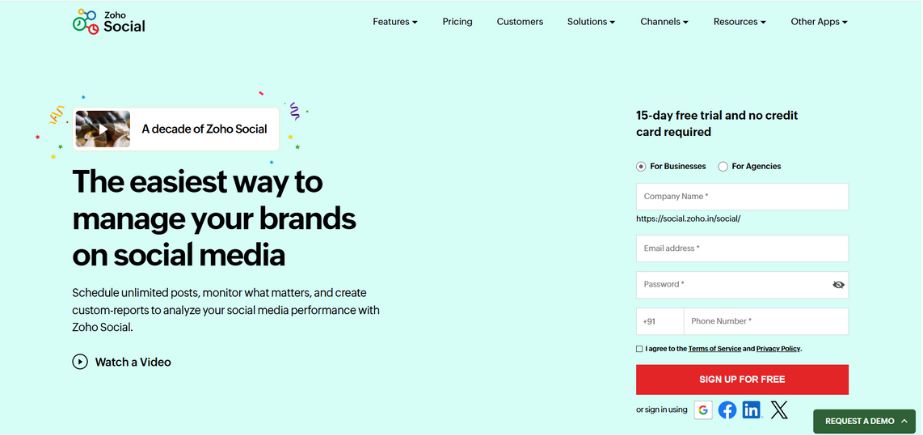Click the Email address input field
The width and height of the screenshot is (923, 435).
742,248
